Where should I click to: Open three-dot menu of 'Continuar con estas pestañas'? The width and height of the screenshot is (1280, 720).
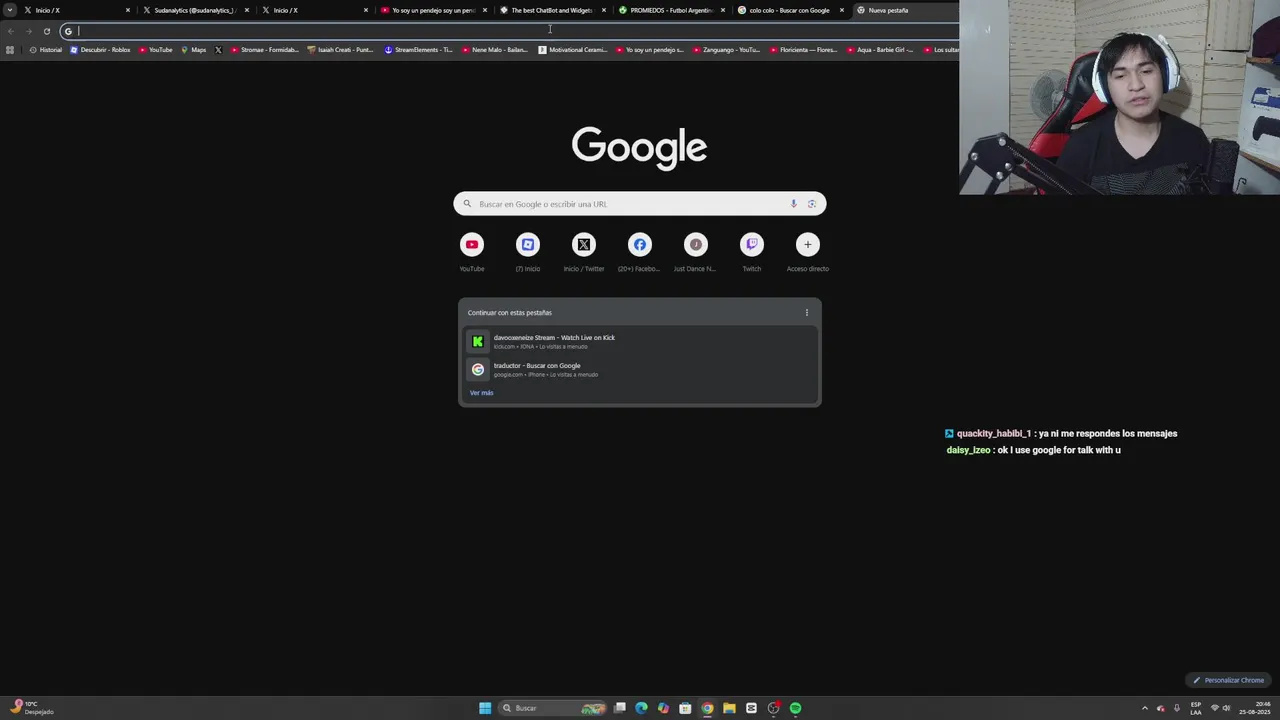807,312
